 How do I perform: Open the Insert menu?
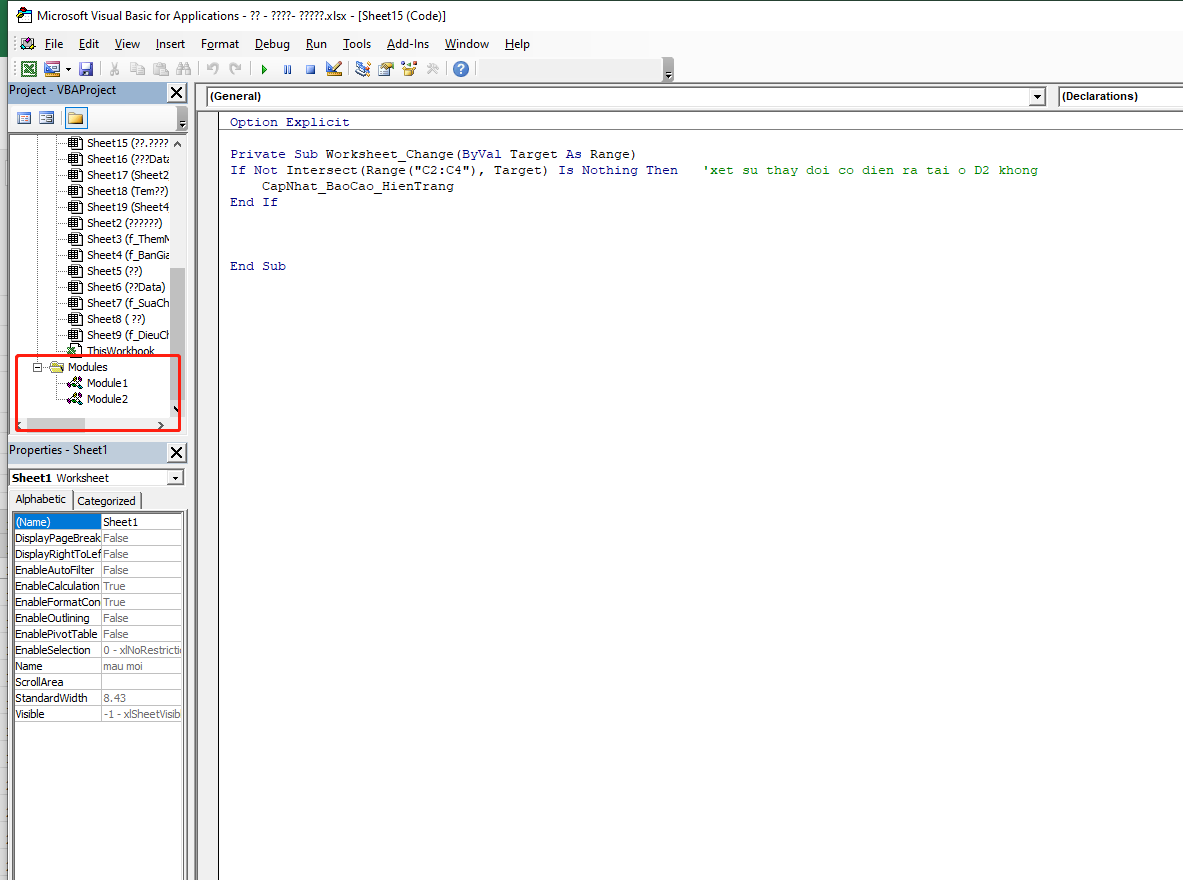[170, 44]
